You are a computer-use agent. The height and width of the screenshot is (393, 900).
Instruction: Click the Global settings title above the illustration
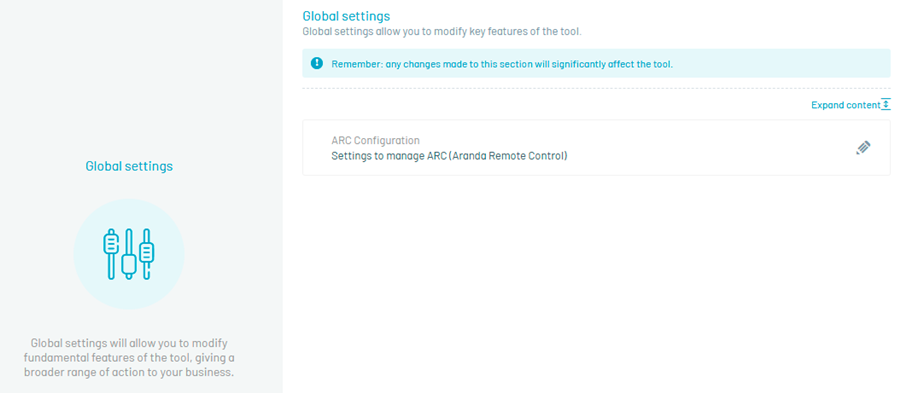point(129,166)
